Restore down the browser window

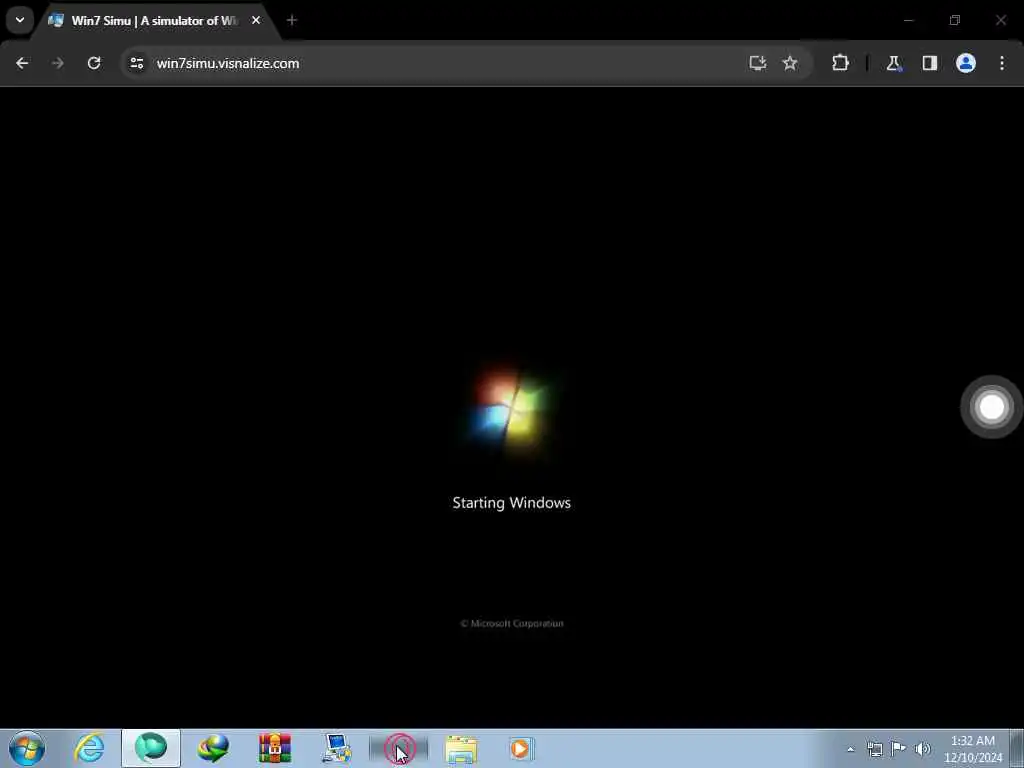955,21
